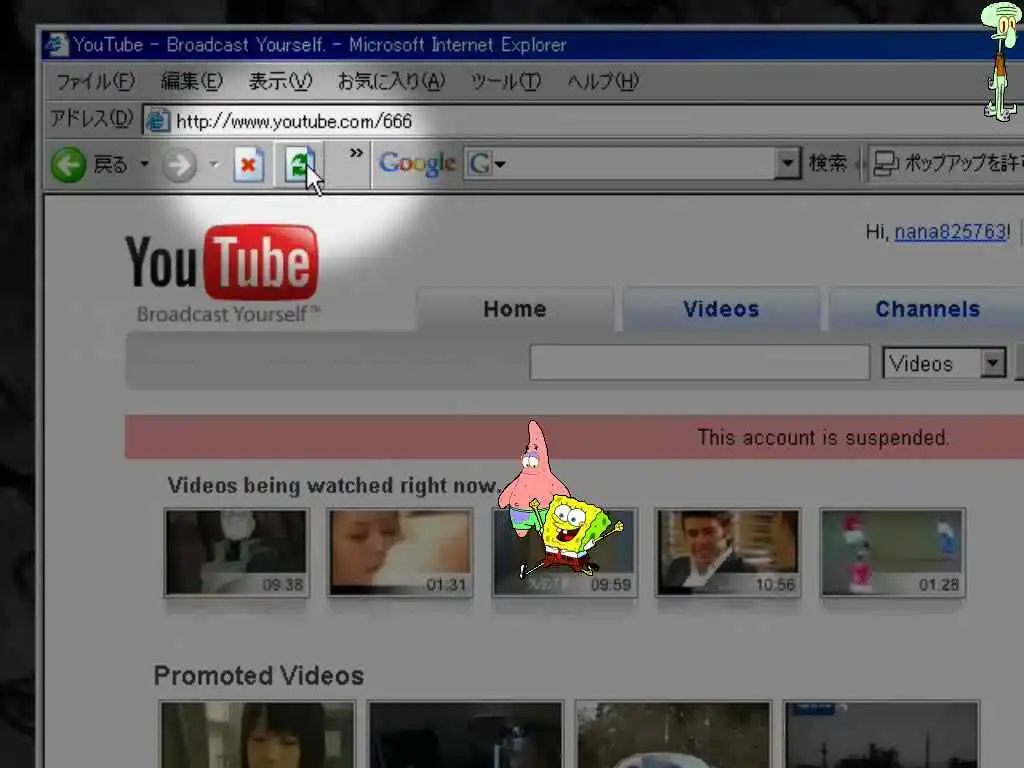Click the Google toolbar logo
Image resolution: width=1024 pixels, height=768 pixels.
[417, 163]
